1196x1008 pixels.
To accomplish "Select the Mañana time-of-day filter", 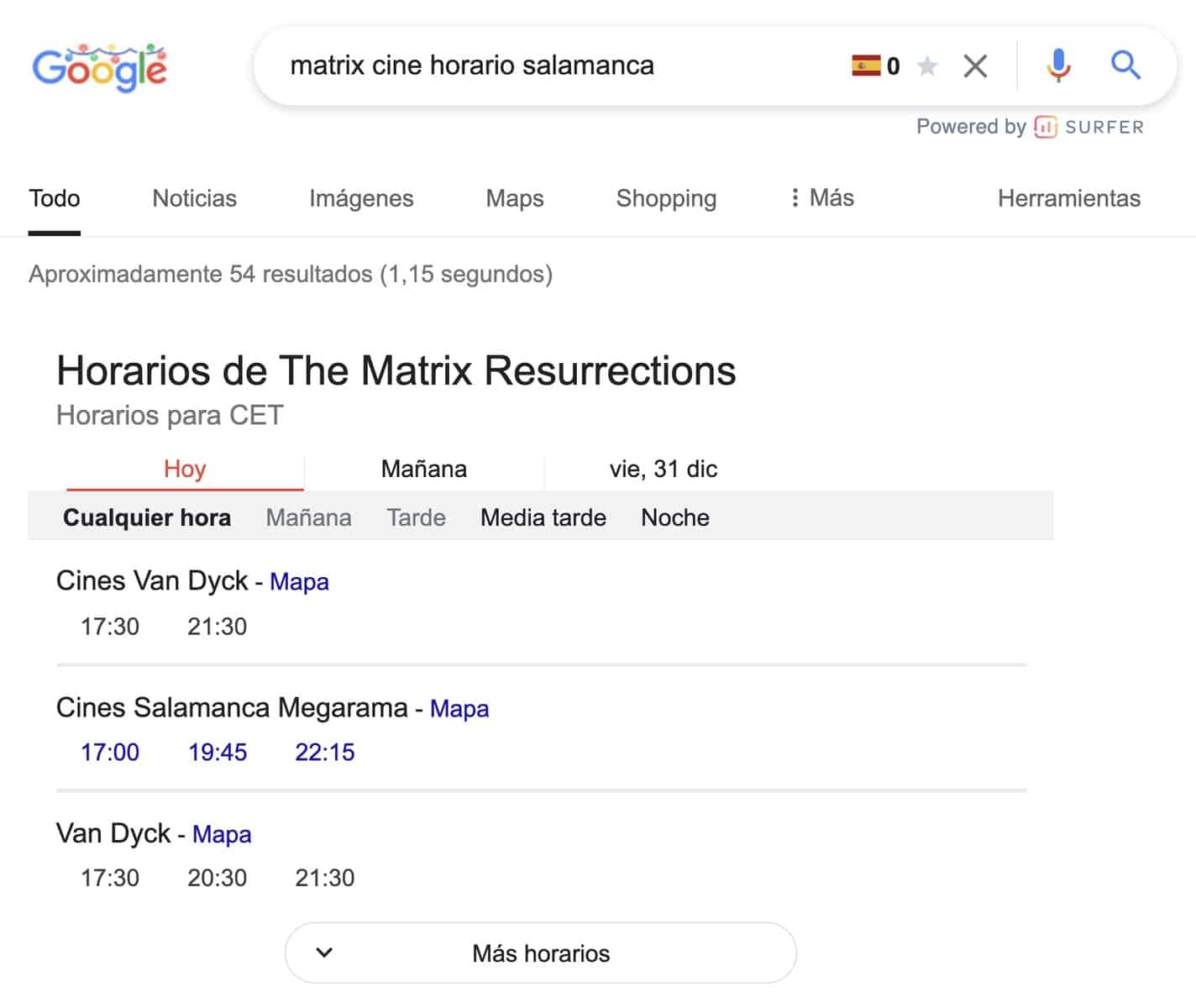I will click(x=309, y=517).
